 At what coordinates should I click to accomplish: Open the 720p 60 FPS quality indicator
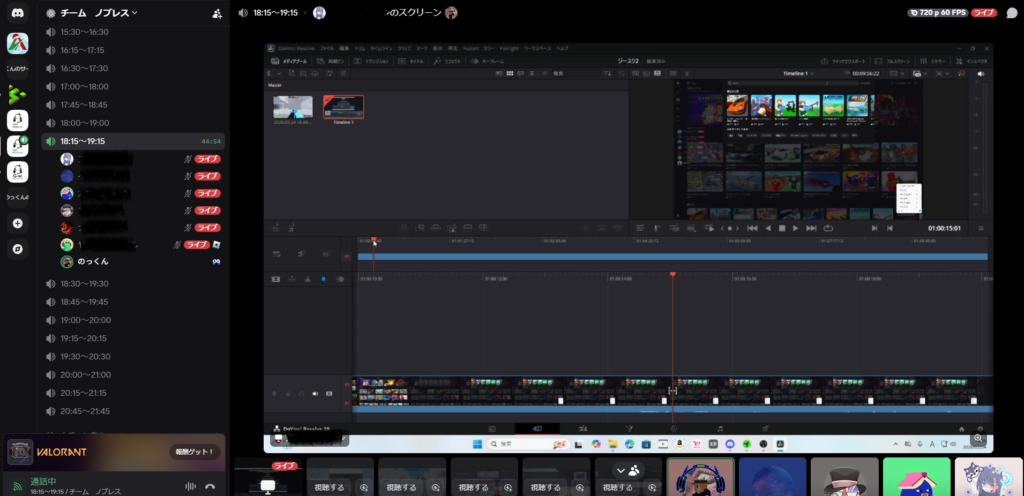coord(937,13)
